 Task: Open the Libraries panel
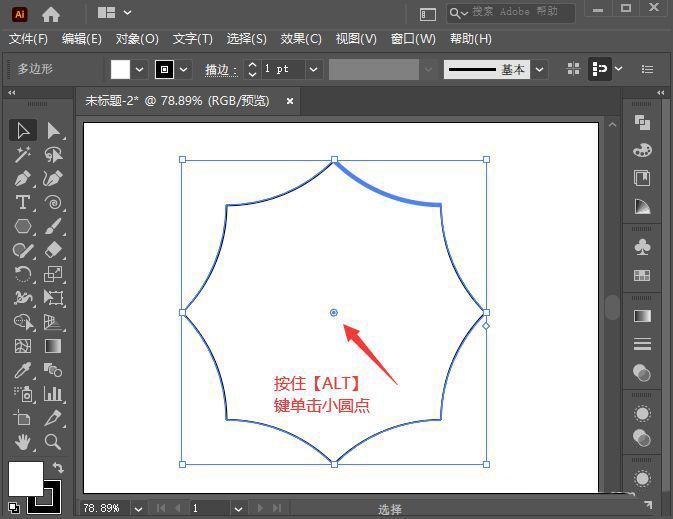point(642,178)
